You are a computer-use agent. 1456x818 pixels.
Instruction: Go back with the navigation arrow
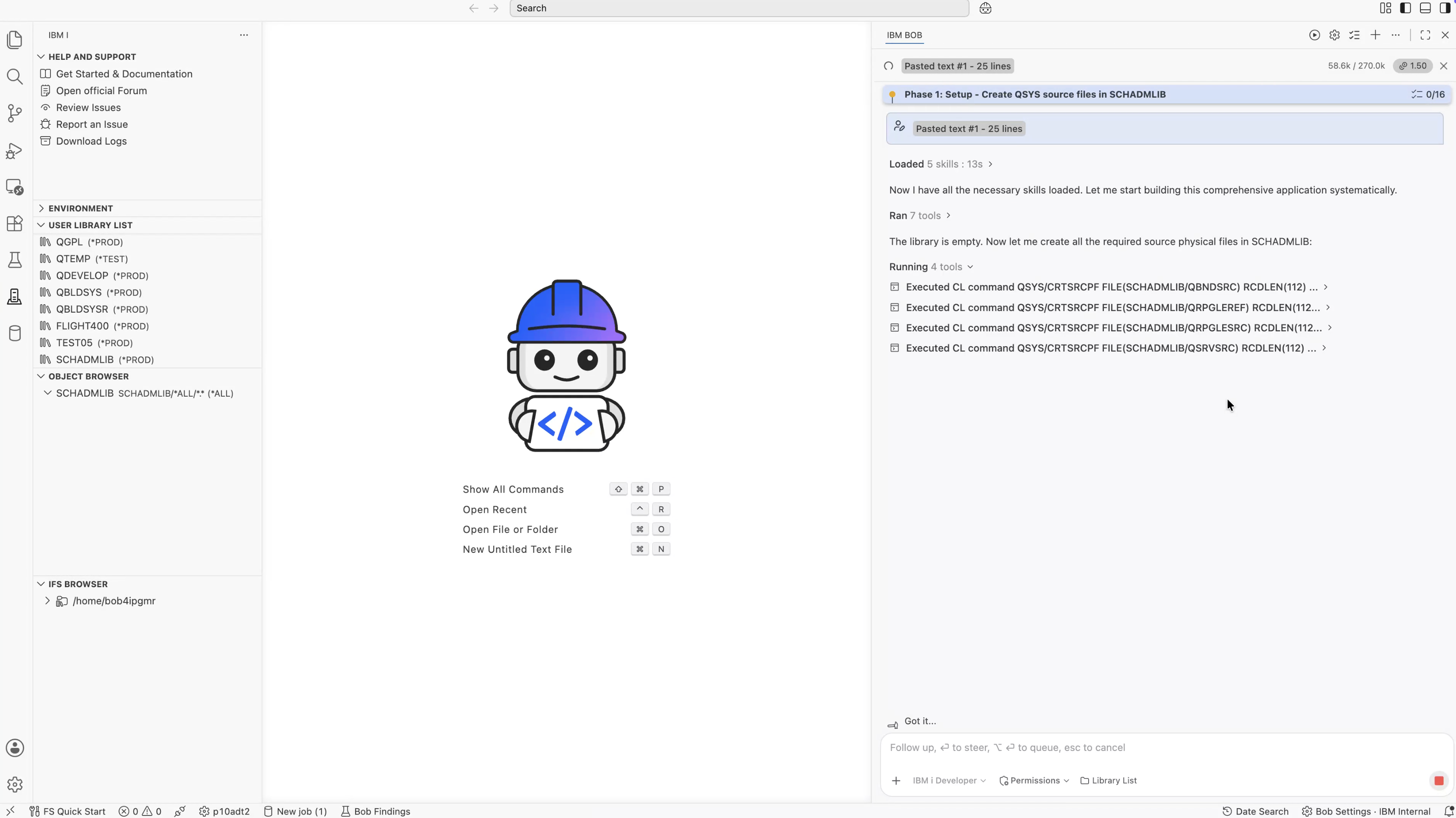click(473, 8)
